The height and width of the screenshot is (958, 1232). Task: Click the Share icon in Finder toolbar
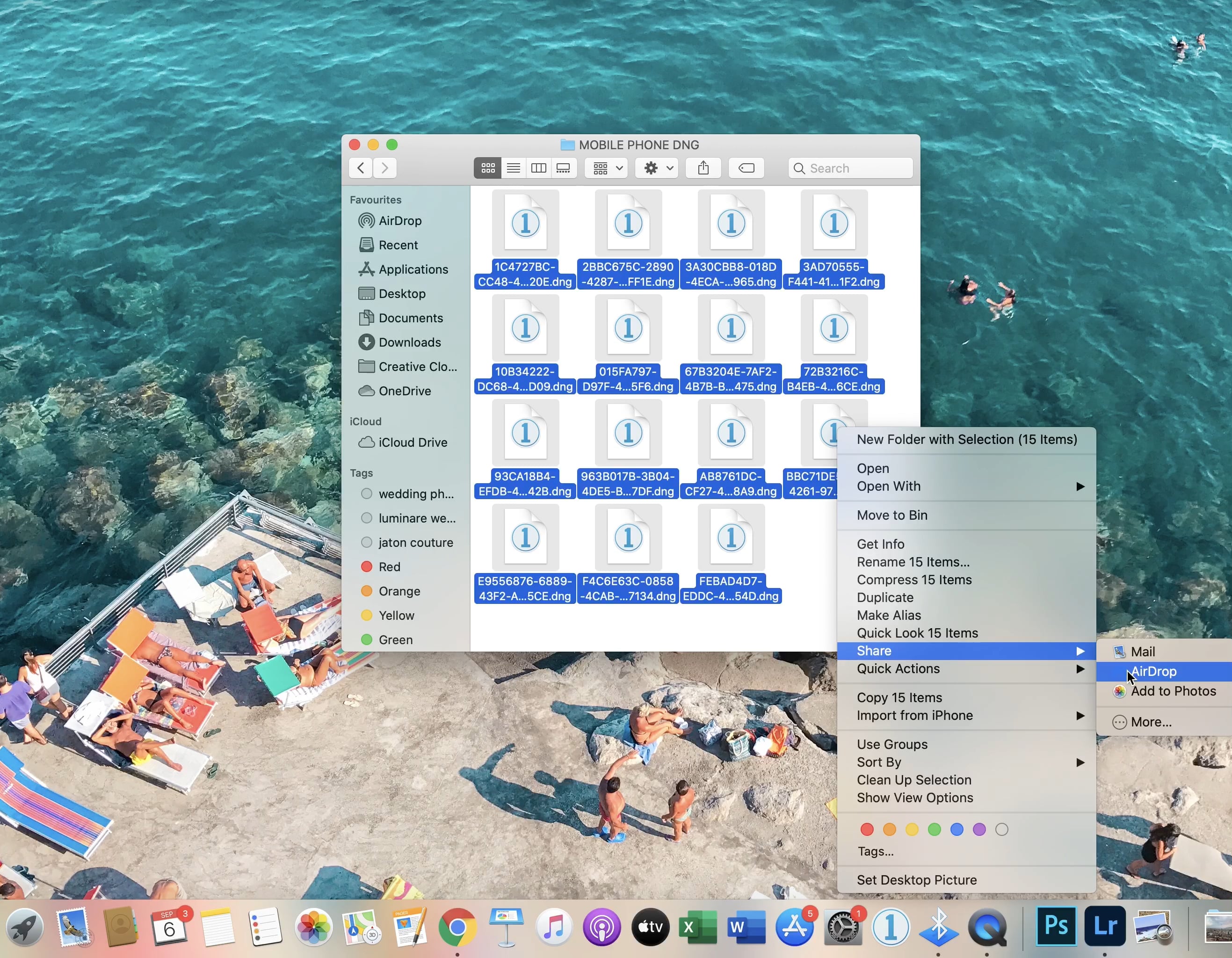703,168
